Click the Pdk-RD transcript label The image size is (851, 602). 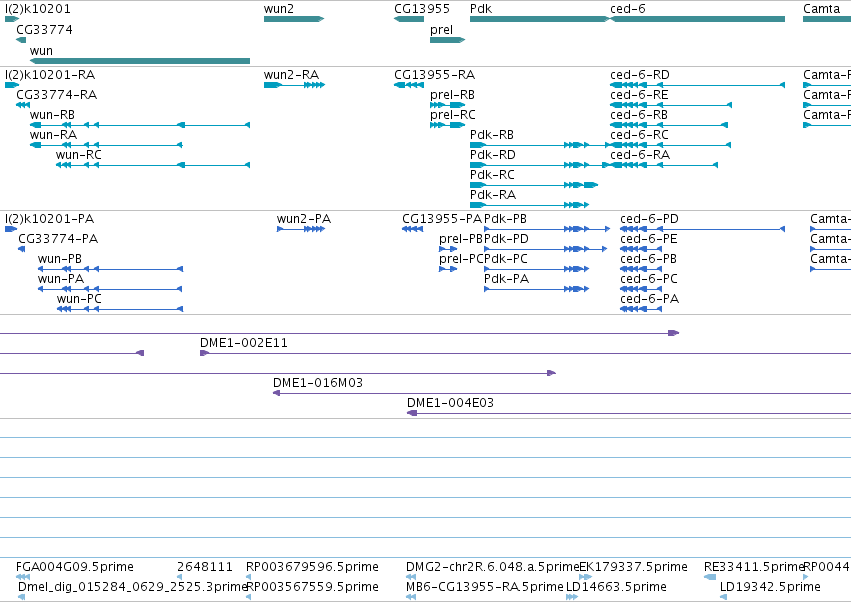[x=492, y=155]
